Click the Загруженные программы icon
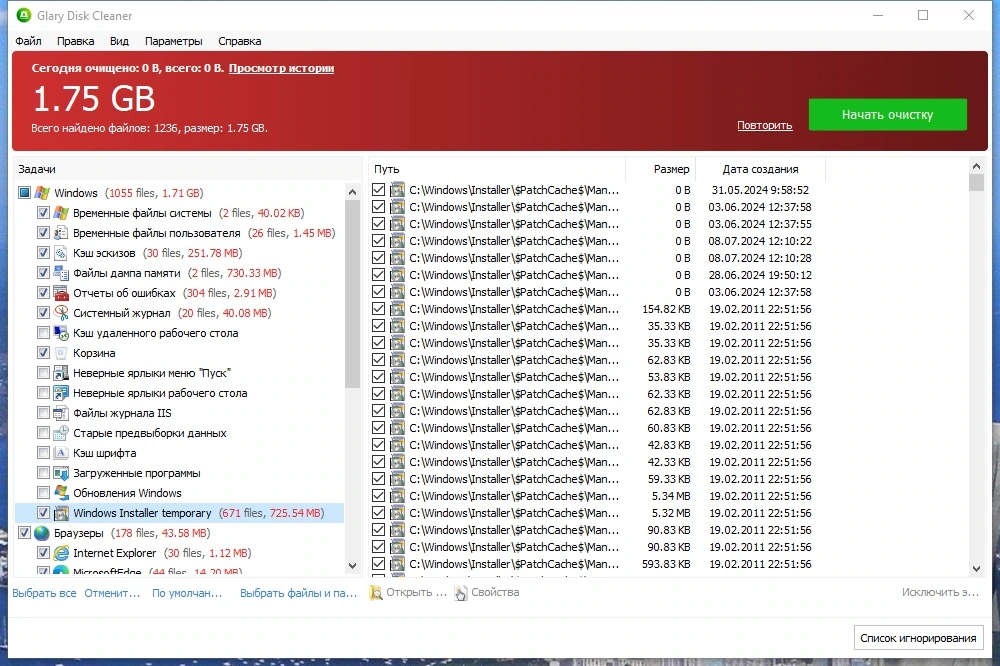Viewport: 1000px width, 666px height. pos(61,473)
